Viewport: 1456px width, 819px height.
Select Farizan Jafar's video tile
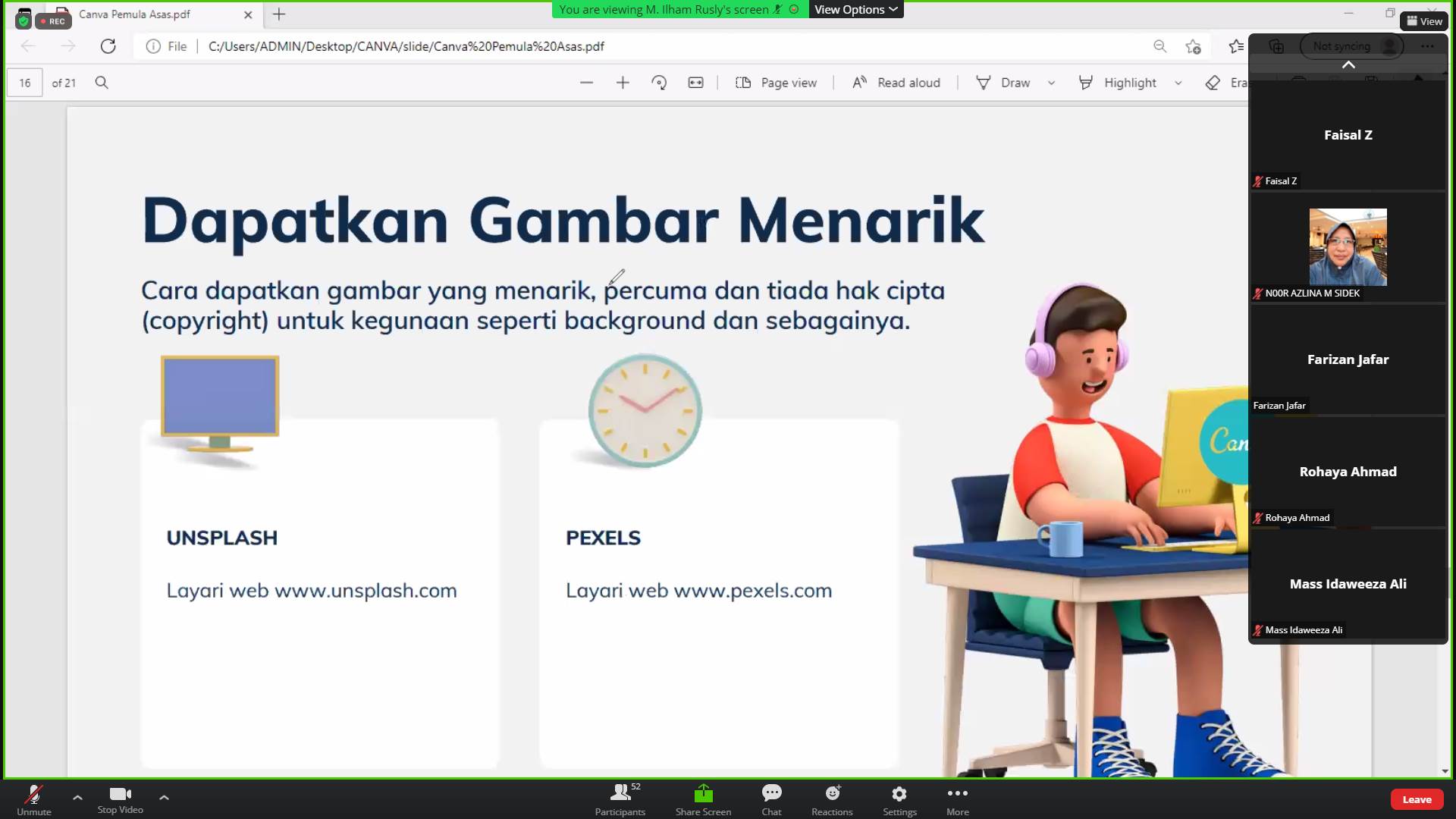coord(1348,359)
